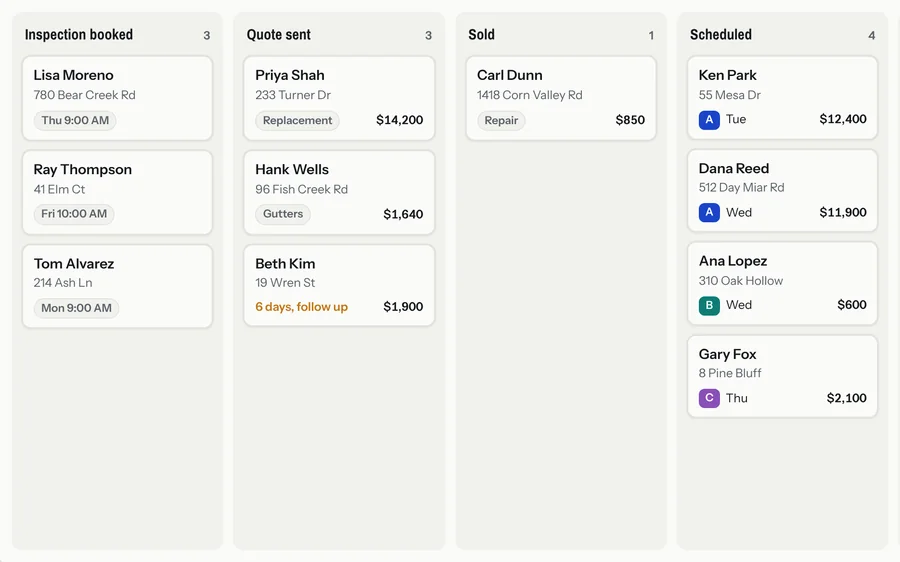Click the Thu 9:00 AM time chip
This screenshot has width=900, height=562.
coord(75,121)
